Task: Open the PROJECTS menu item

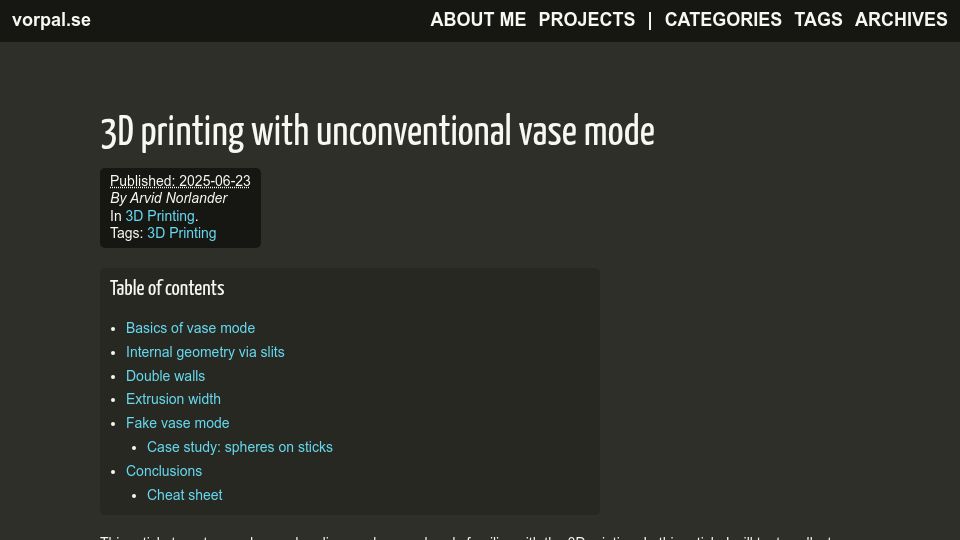Action: coord(587,20)
